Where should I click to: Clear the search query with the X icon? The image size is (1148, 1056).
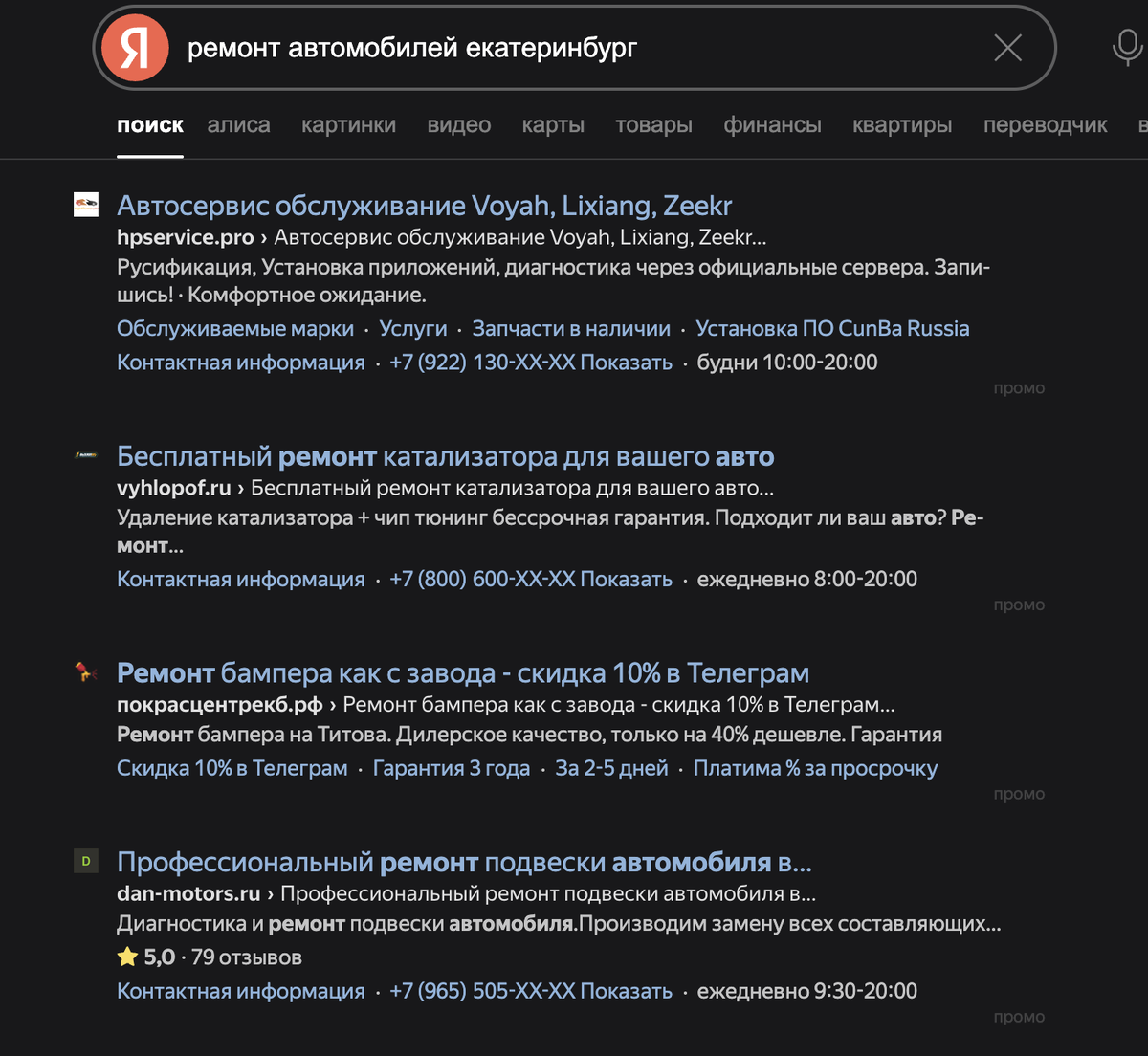[1007, 49]
